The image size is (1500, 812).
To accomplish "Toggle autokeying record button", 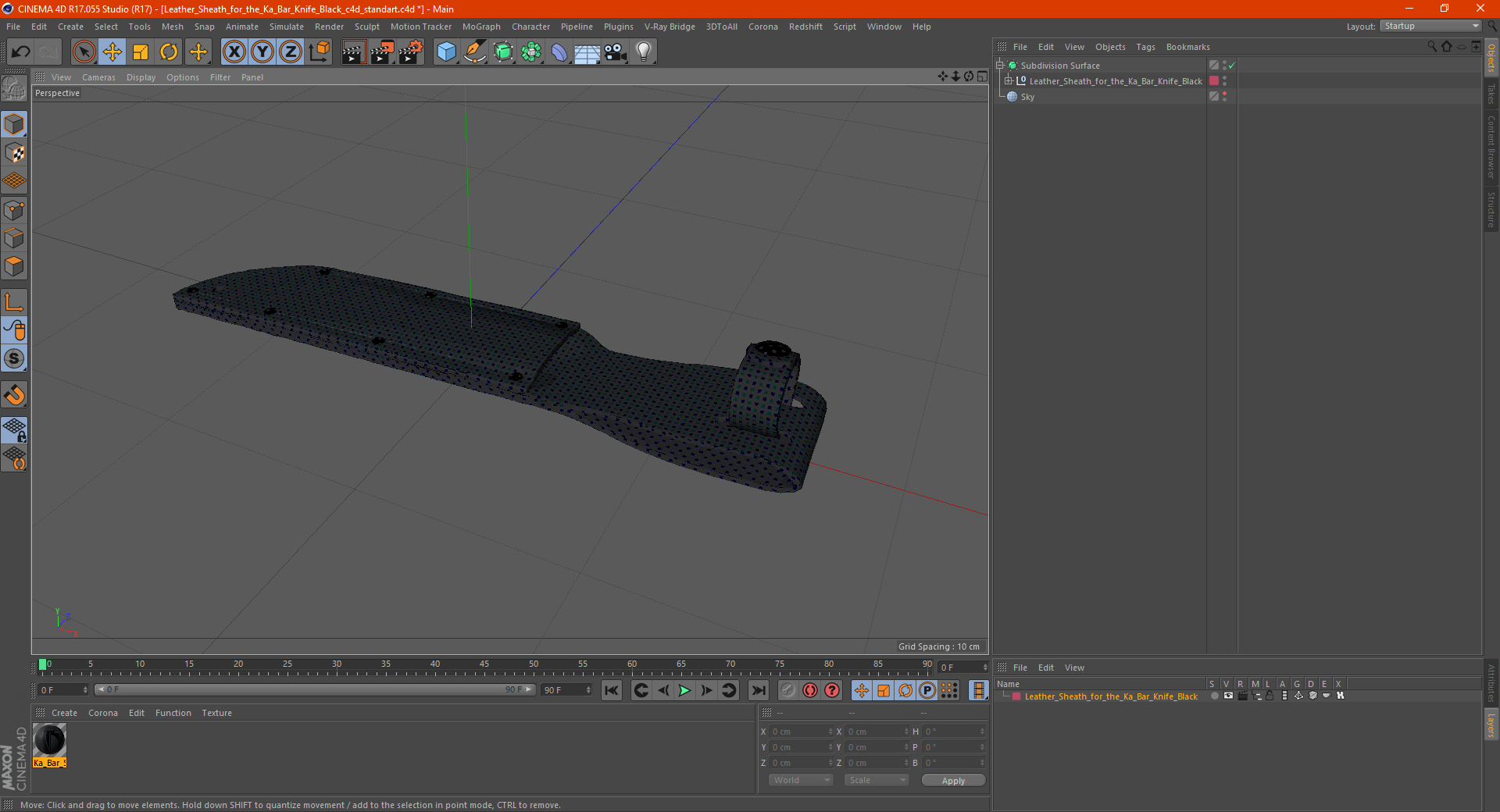I will [810, 690].
